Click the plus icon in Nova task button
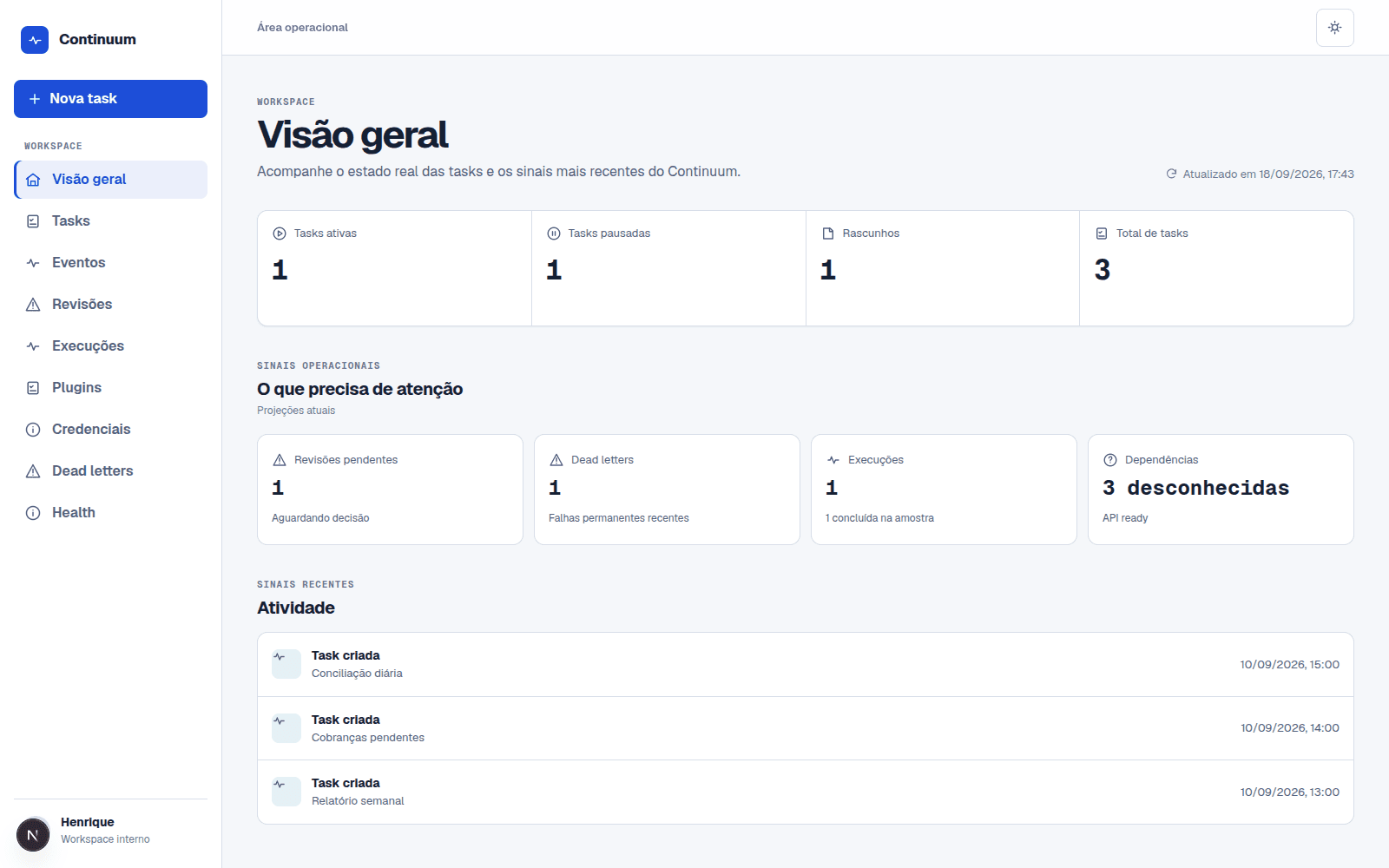This screenshot has height=868, width=1389. coord(35,99)
